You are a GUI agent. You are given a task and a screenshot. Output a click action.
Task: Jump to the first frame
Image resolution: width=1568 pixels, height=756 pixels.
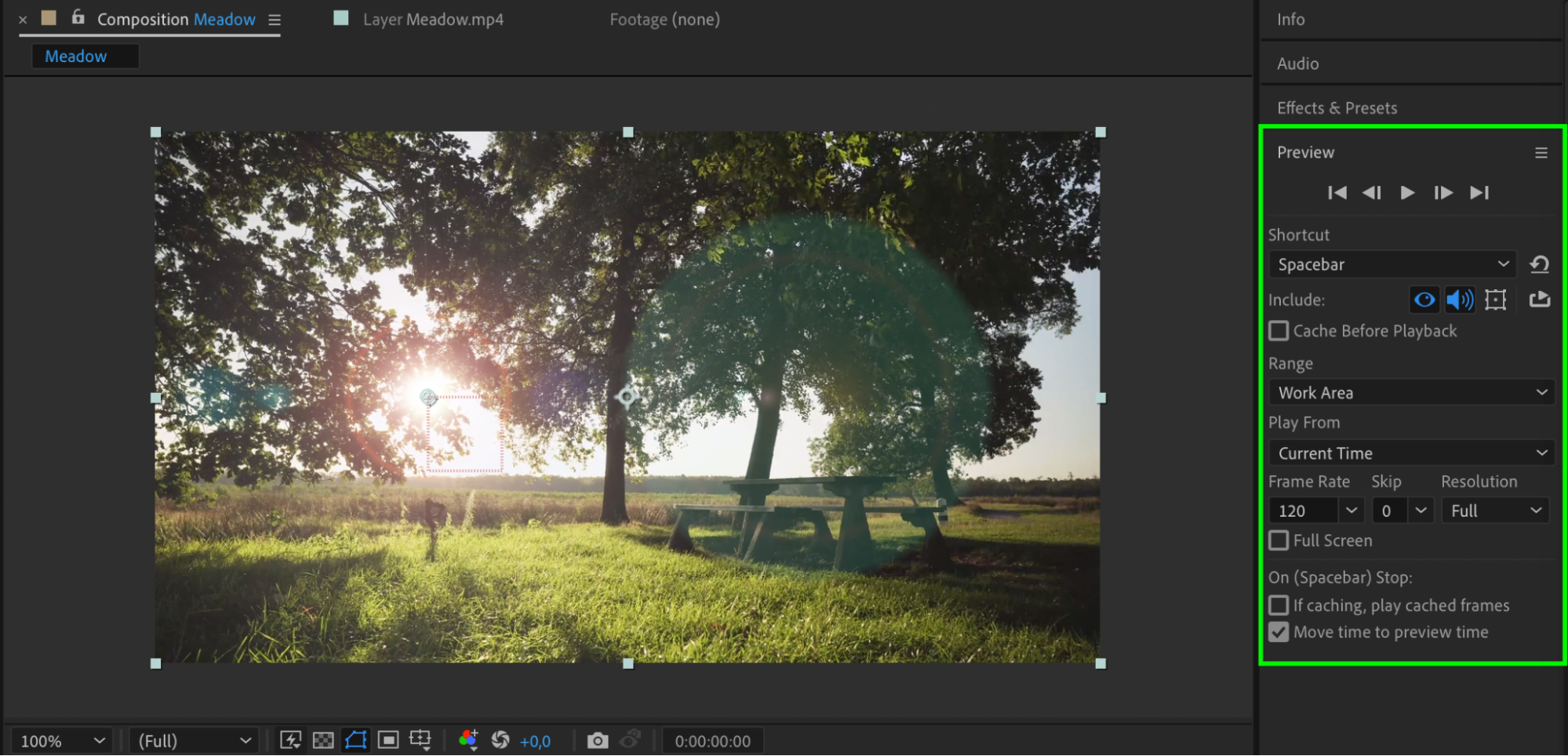click(x=1337, y=193)
